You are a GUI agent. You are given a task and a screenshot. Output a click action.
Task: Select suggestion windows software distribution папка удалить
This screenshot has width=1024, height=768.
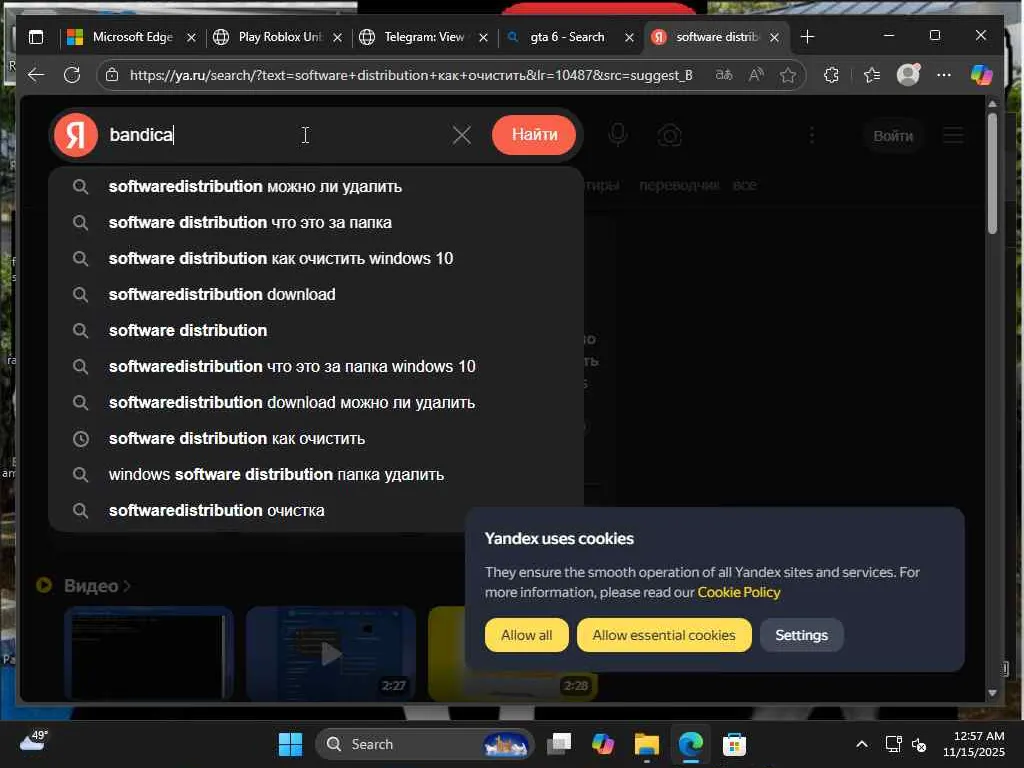[x=316, y=474]
